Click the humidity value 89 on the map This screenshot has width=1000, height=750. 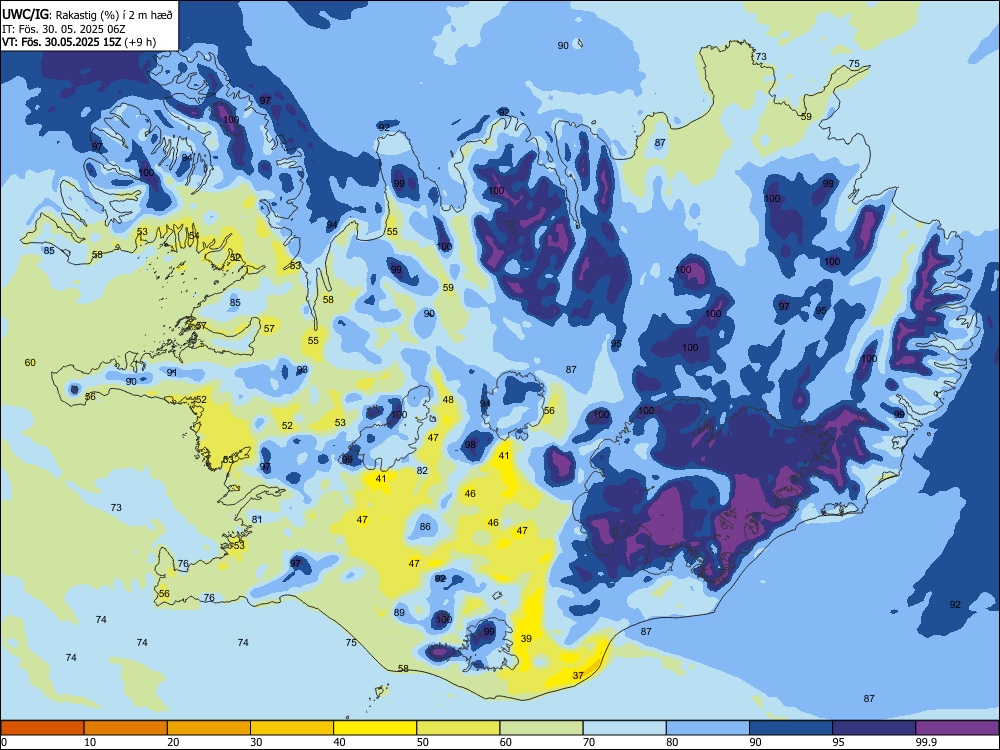coord(399,613)
